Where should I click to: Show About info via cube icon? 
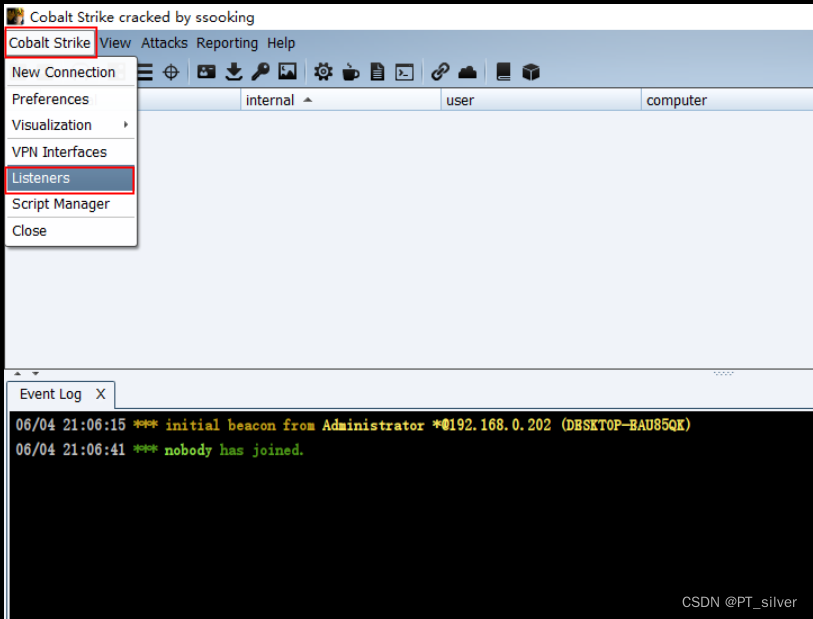click(531, 72)
